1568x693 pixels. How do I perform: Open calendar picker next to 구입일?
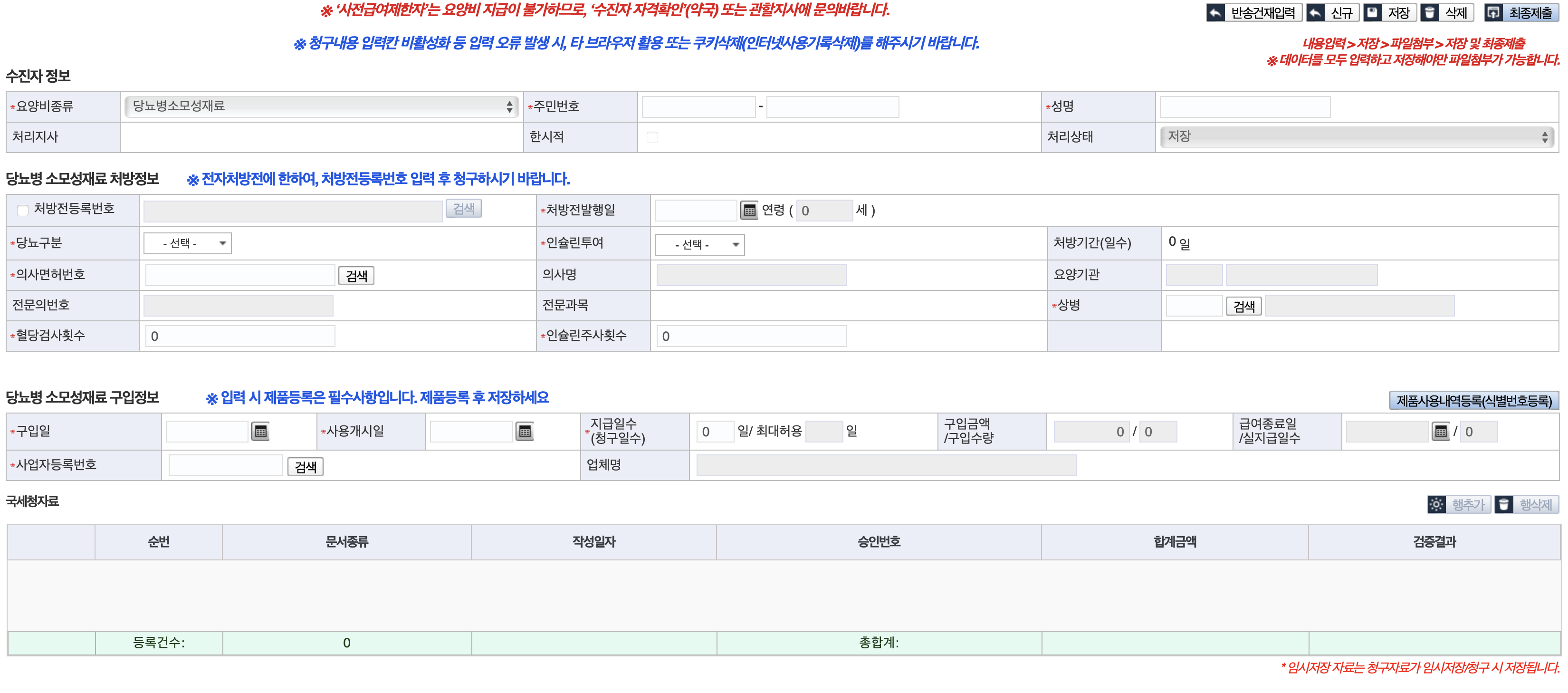pyautogui.click(x=260, y=432)
